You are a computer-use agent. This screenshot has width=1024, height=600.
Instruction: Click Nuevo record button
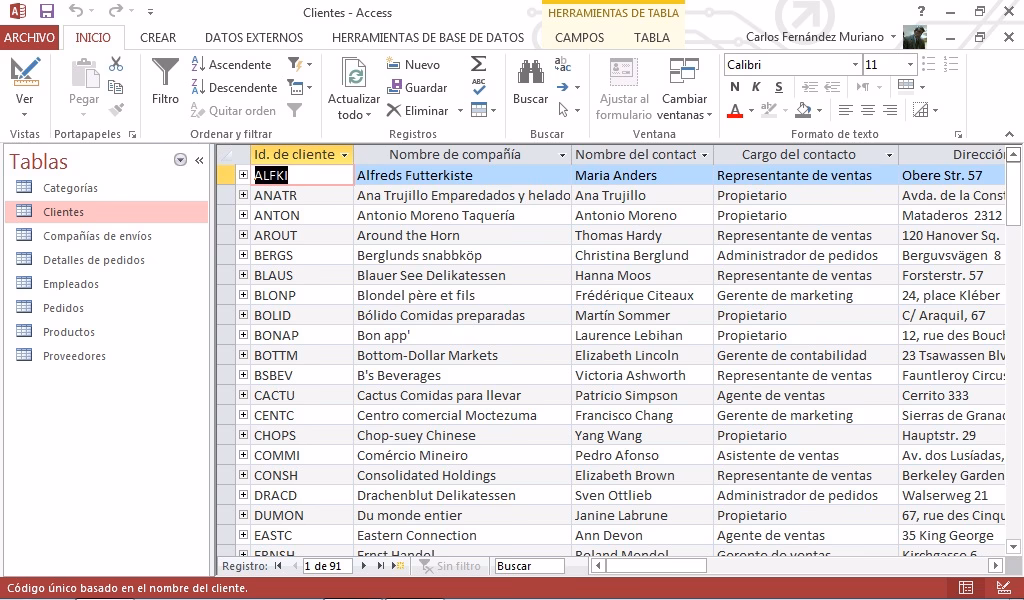[413, 65]
